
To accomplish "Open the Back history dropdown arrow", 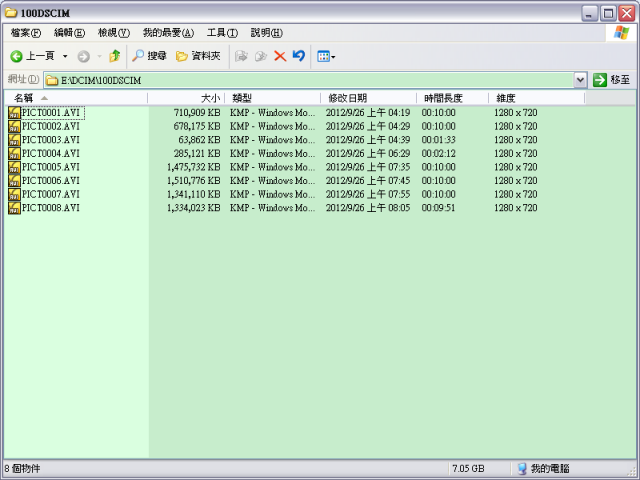I will (x=65, y=56).
